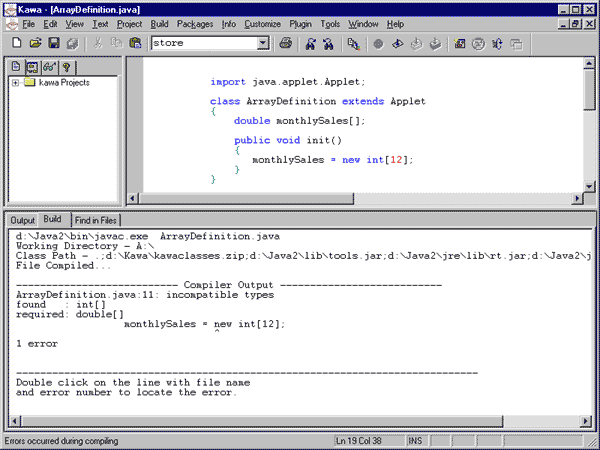Open the View menu

click(74, 24)
